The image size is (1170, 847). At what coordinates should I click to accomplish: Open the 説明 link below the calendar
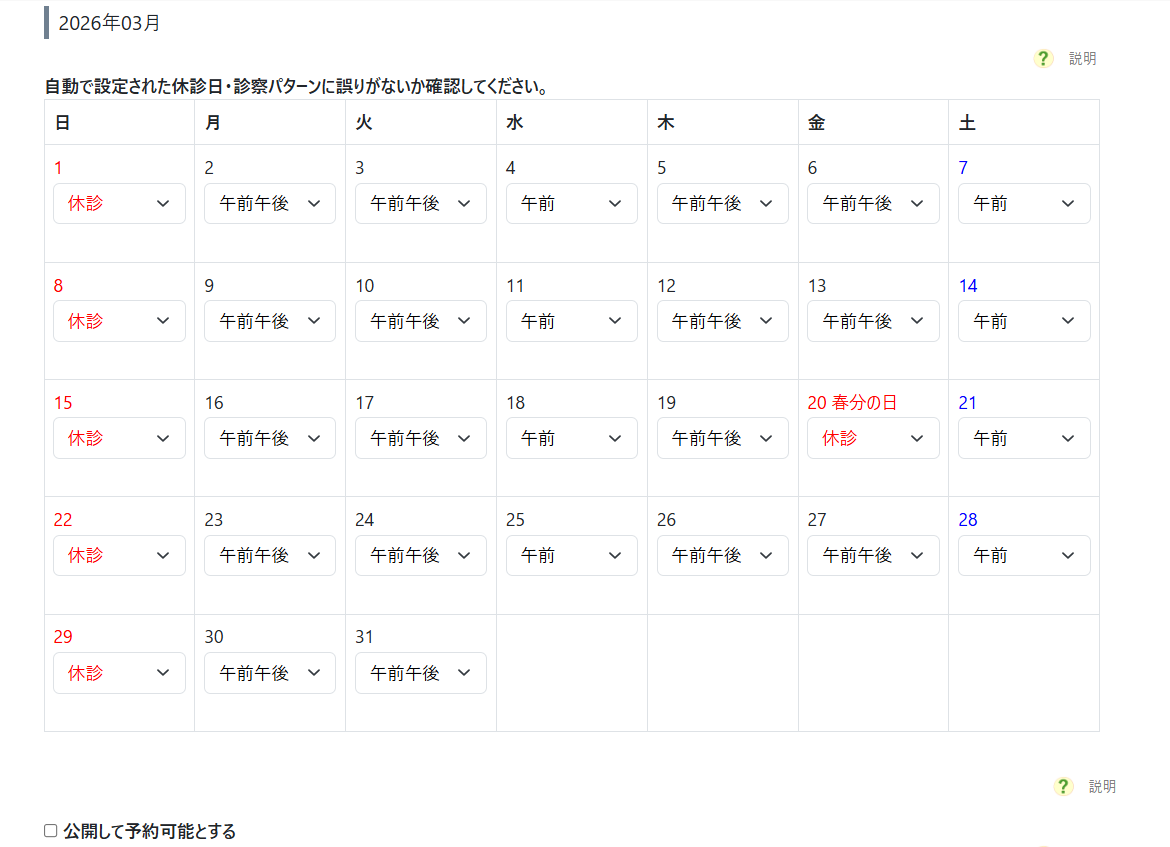1102,787
